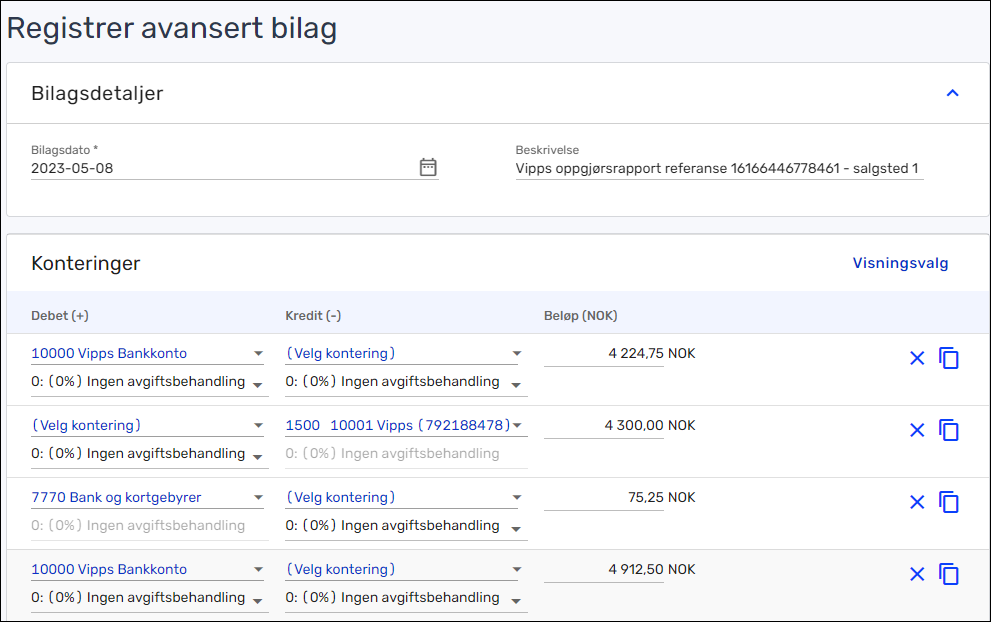Open credit tax dropdown in 4 224,75 row
Image resolution: width=991 pixels, height=622 pixels.
click(404, 382)
